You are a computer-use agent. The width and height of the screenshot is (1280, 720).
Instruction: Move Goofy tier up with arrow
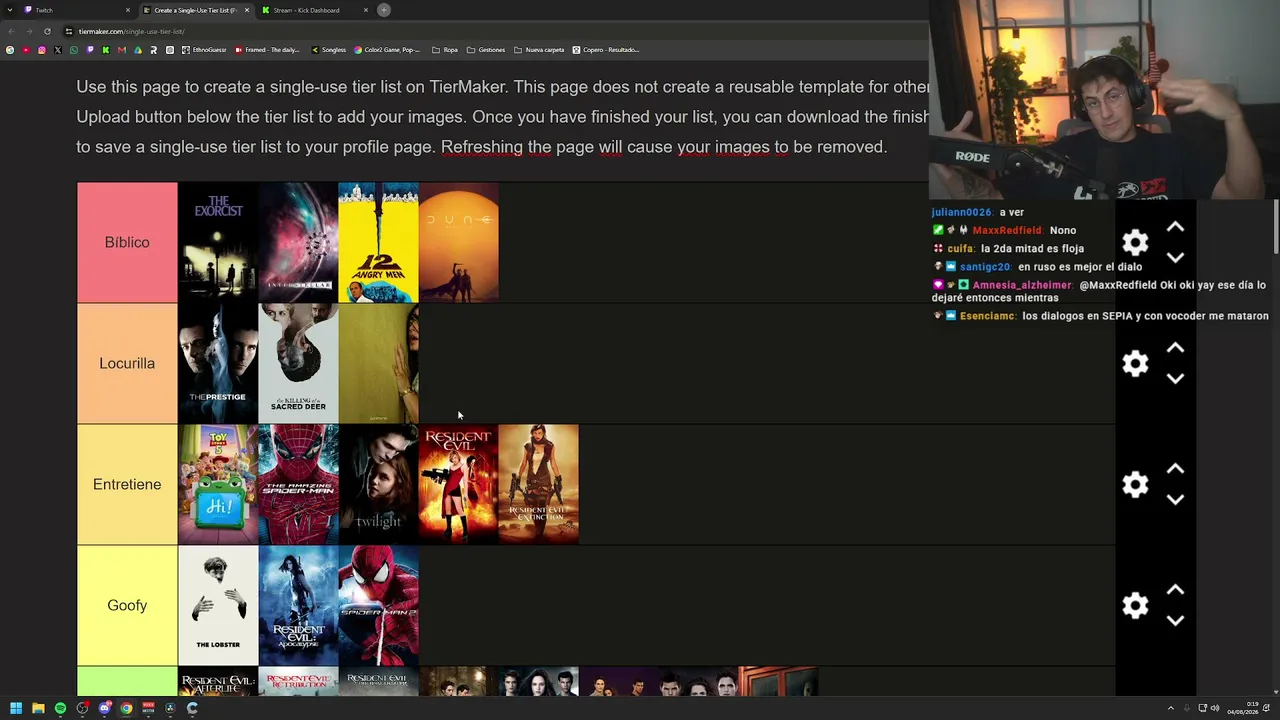pyautogui.click(x=1175, y=591)
